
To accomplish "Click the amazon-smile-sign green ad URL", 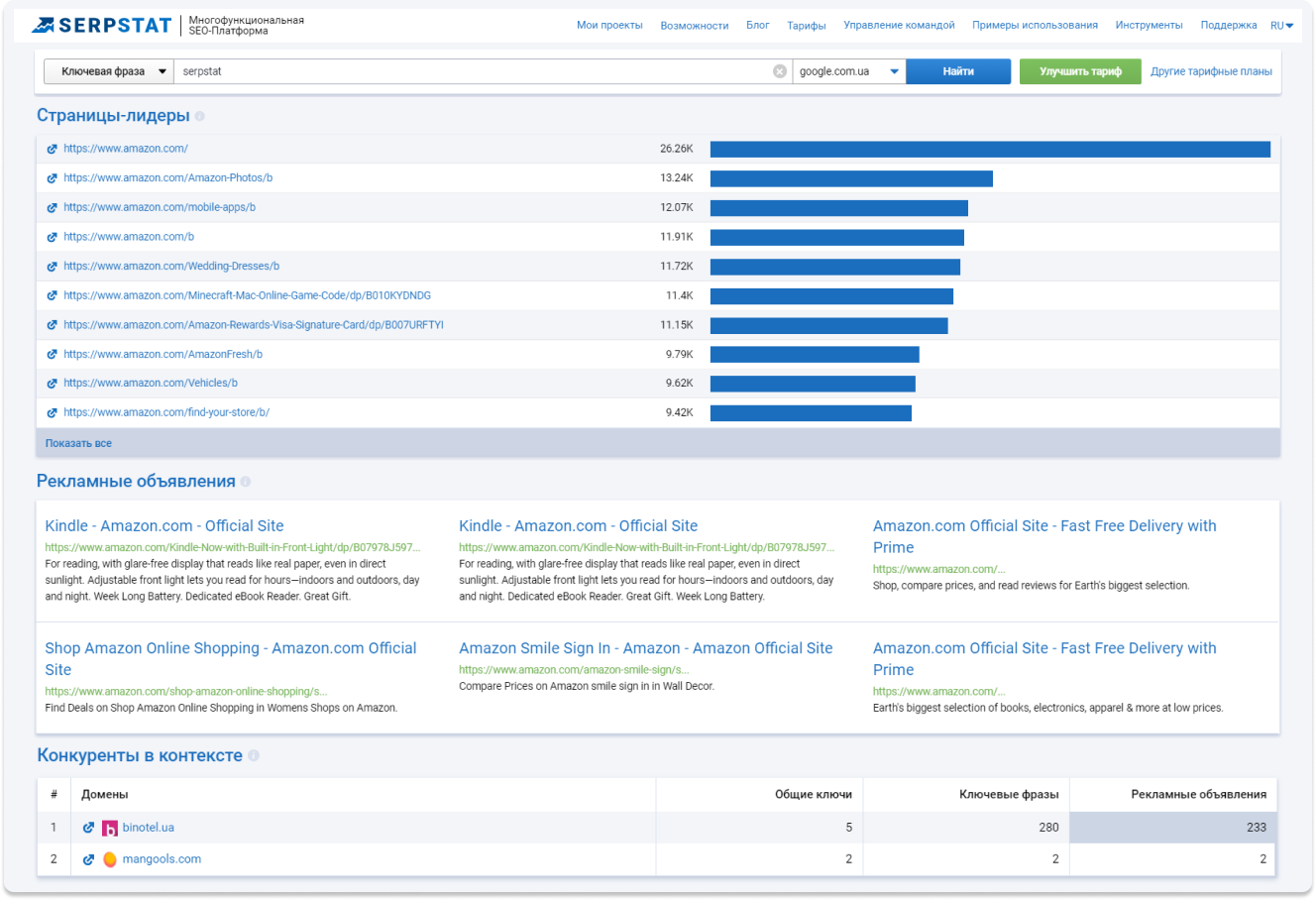I will coord(574,670).
